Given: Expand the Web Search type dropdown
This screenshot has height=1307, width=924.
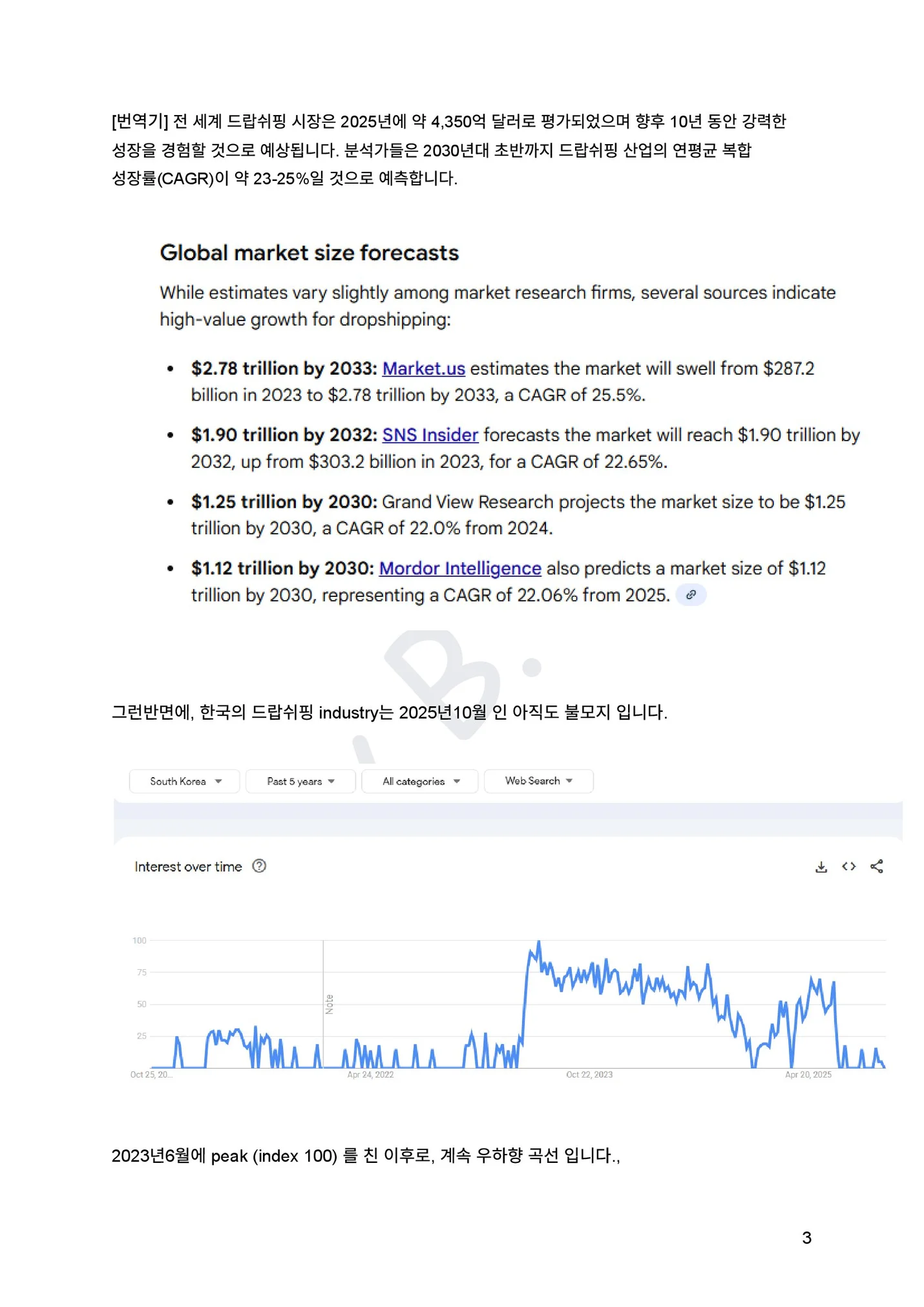Looking at the screenshot, I should (538, 781).
